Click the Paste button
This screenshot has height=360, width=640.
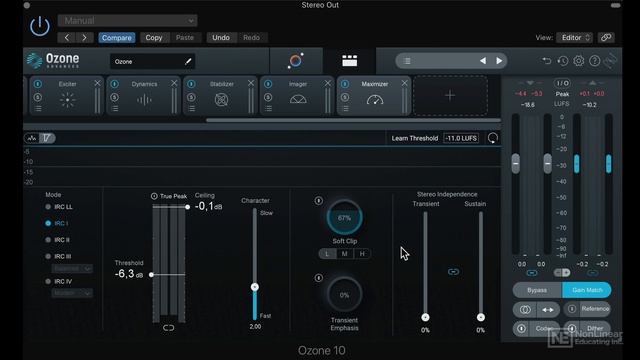pyautogui.click(x=185, y=38)
